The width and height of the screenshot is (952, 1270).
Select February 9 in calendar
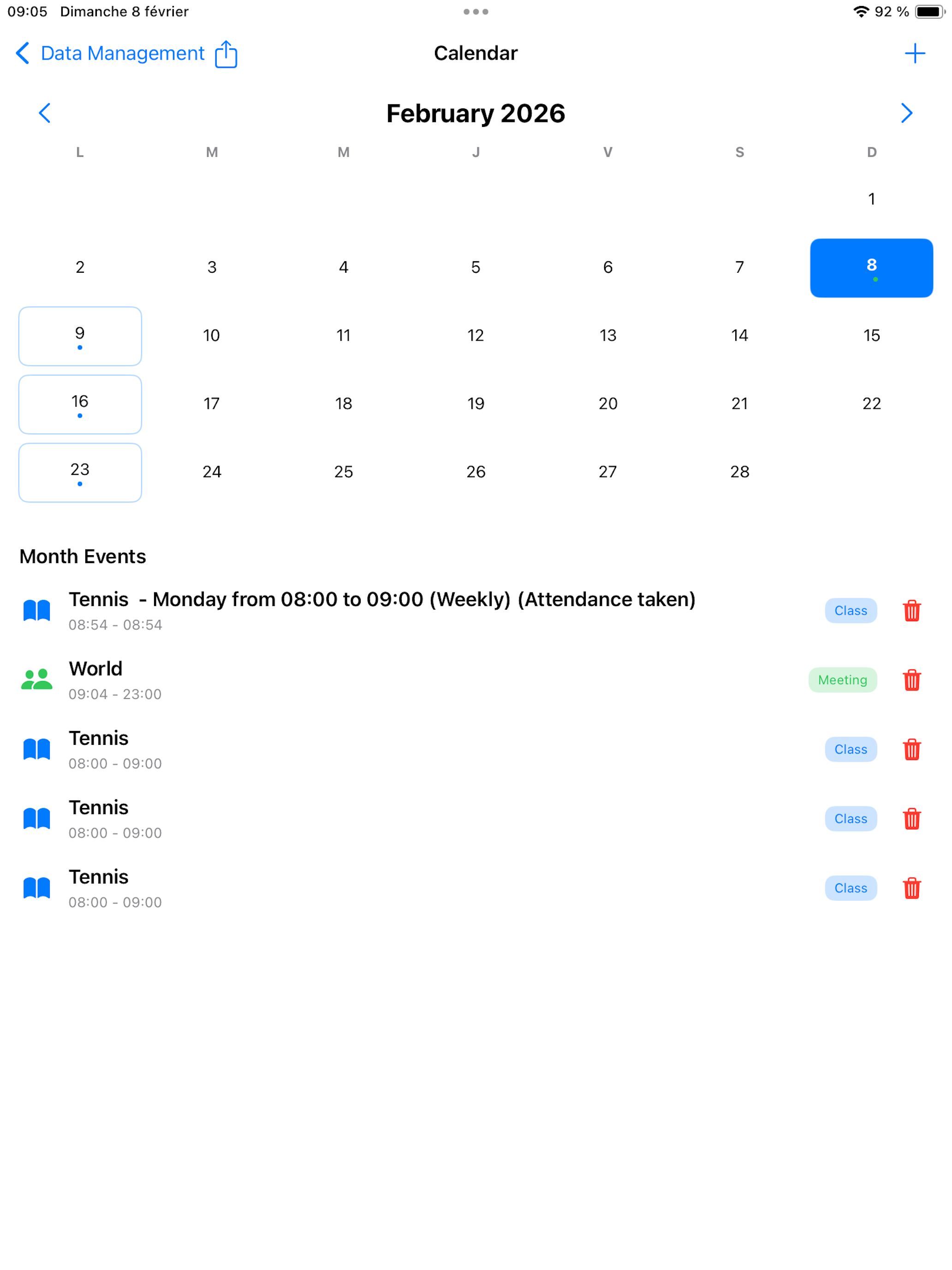(80, 336)
